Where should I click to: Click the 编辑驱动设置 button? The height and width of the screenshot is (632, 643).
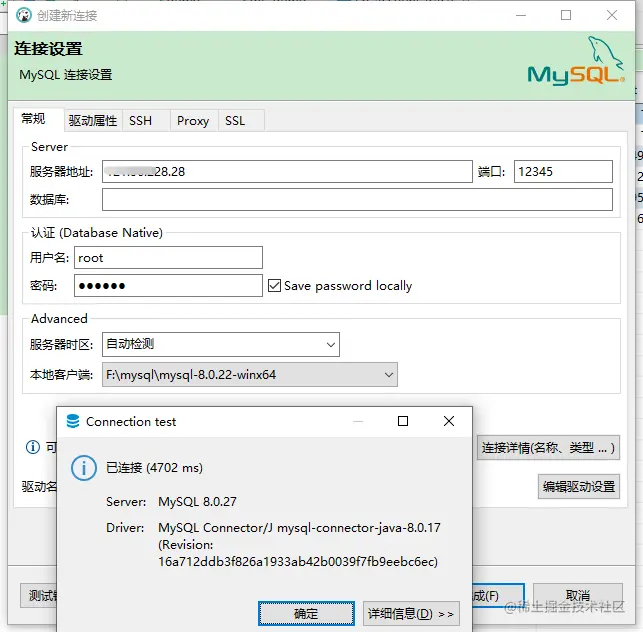(579, 486)
